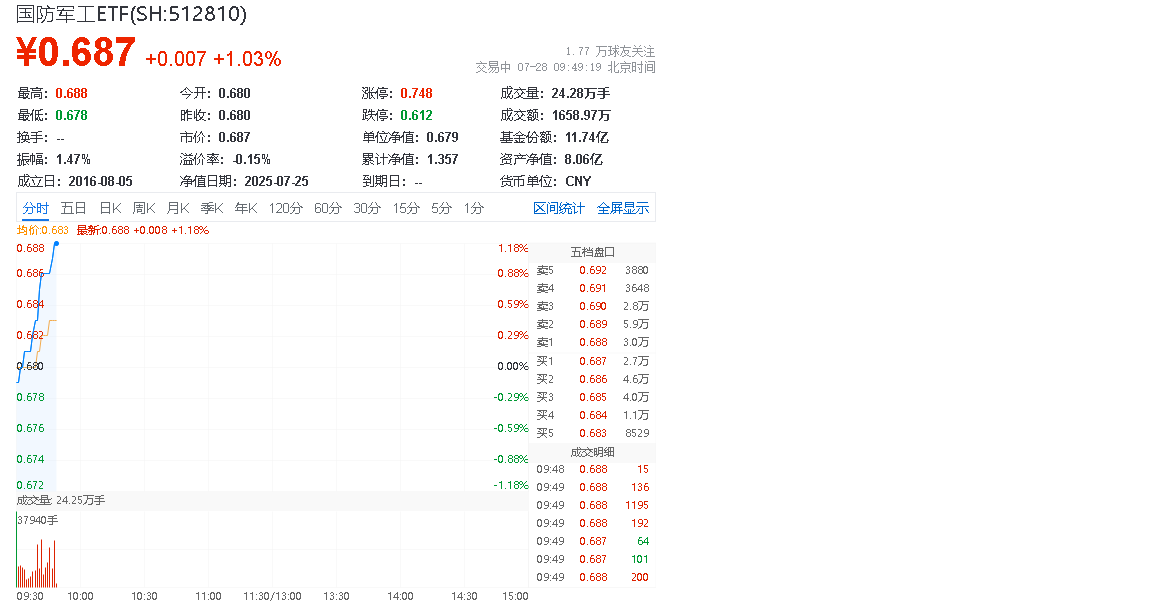Click the 单位净值 value 0.679
Screen dimensions: 1166x615
pos(442,137)
